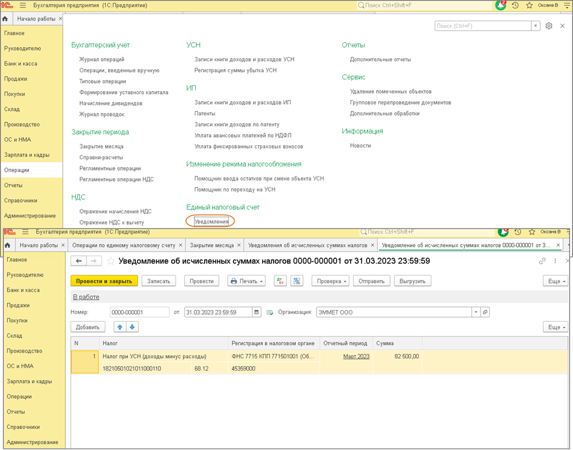Open Закрытие месяца link in menu
The height and width of the screenshot is (450, 573).
102,146
